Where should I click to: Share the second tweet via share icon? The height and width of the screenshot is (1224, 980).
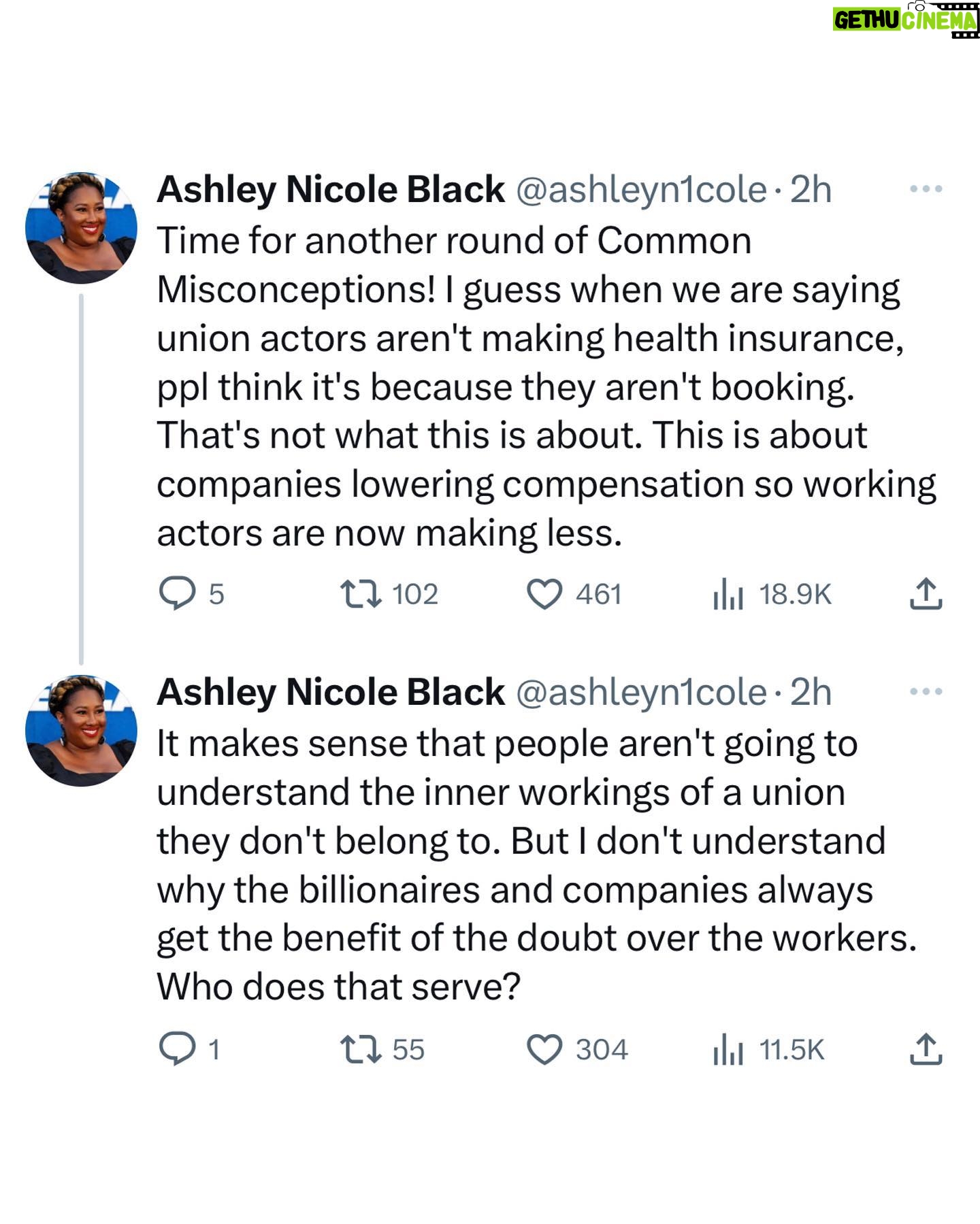click(x=926, y=1048)
